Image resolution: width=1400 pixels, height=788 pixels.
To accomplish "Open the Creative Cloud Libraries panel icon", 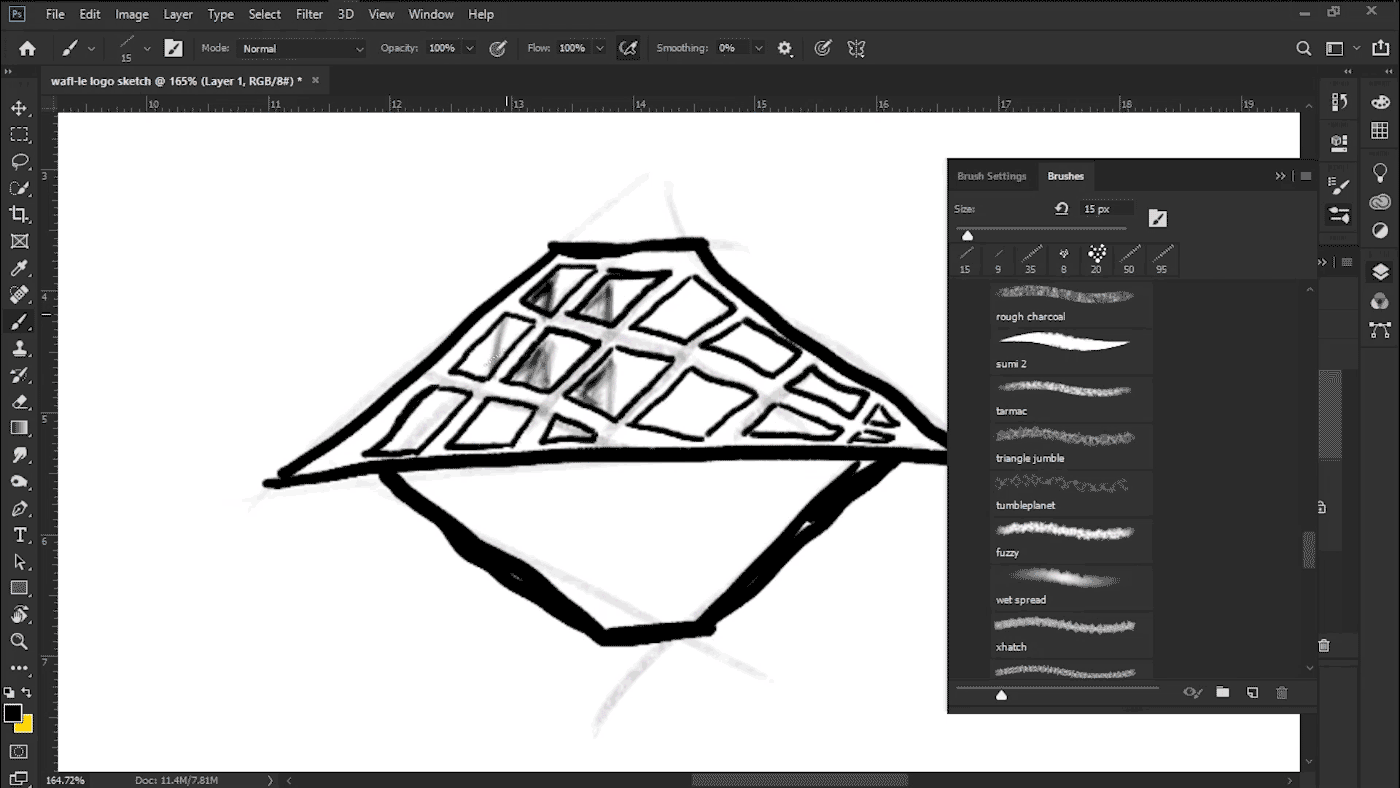I will click(x=1380, y=201).
